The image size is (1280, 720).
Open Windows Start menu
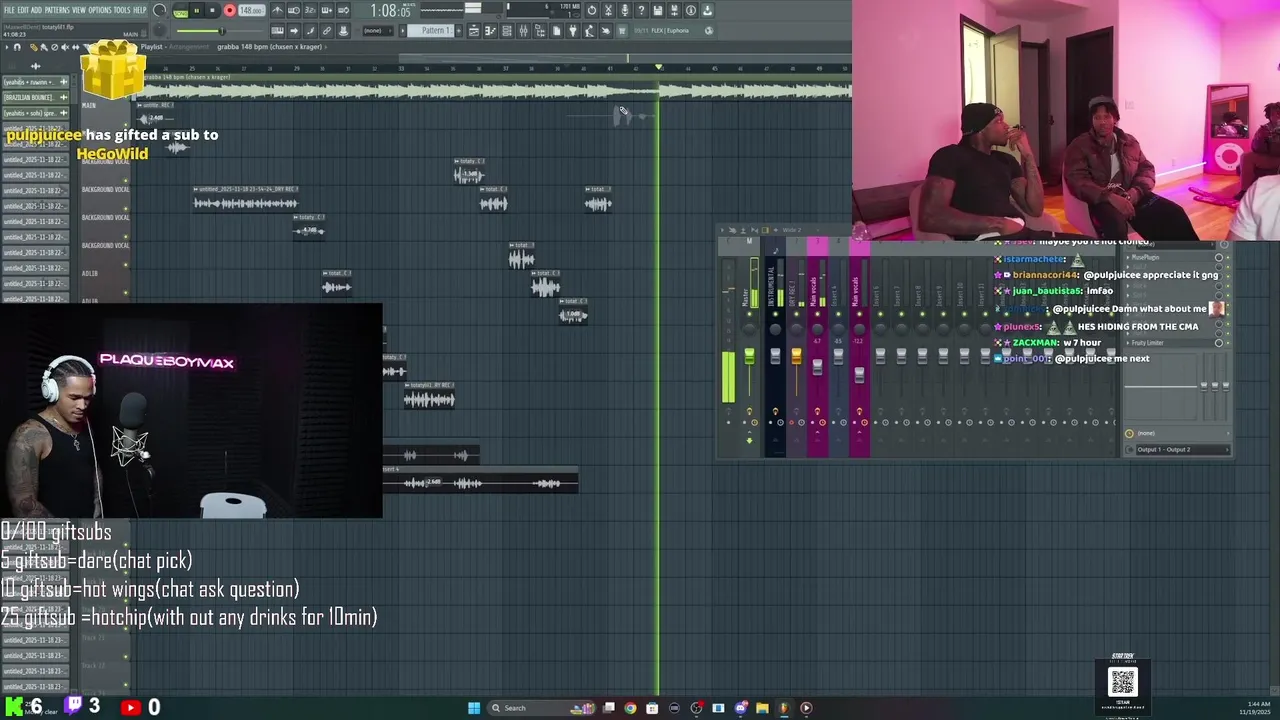tap(474, 708)
